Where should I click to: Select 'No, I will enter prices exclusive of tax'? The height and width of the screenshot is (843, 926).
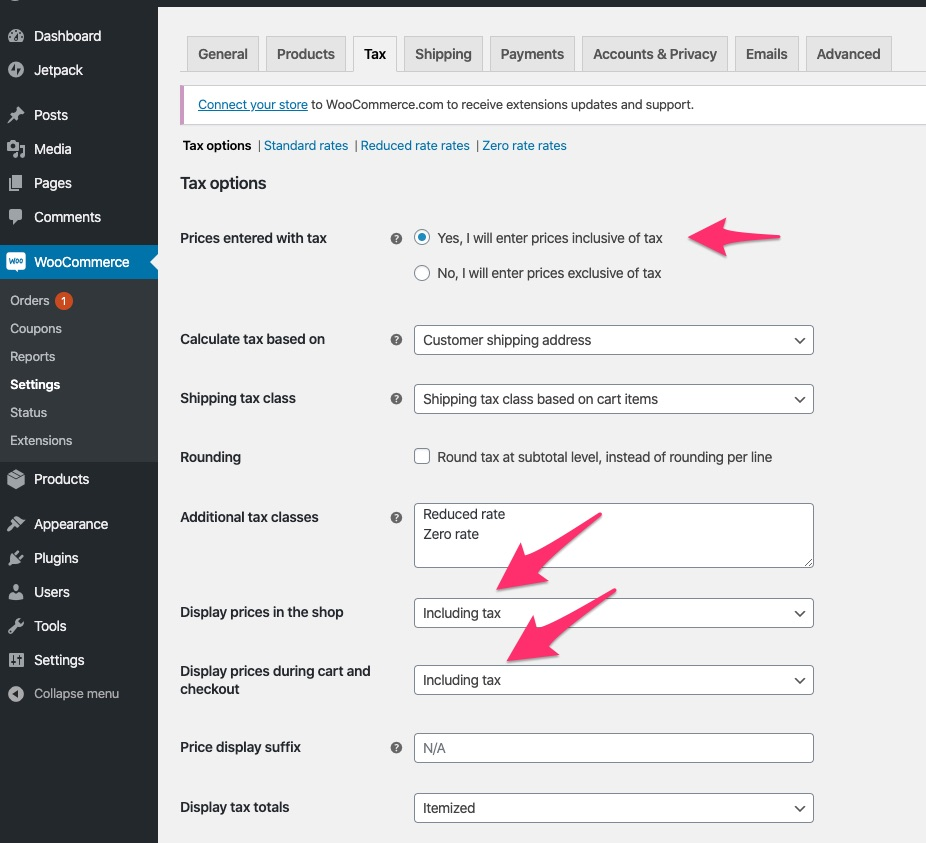click(422, 273)
